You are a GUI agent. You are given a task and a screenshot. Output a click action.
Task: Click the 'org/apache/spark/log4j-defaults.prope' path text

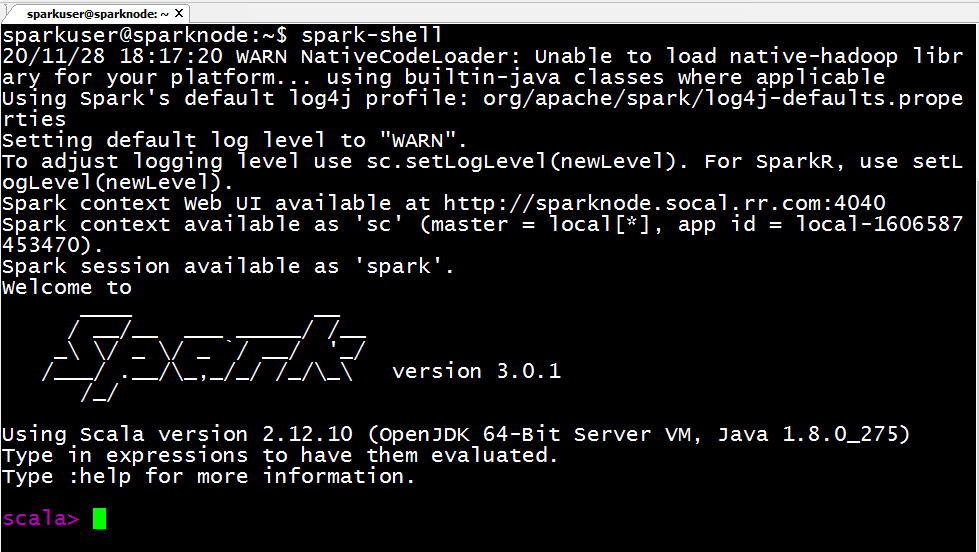pyautogui.click(x=723, y=98)
